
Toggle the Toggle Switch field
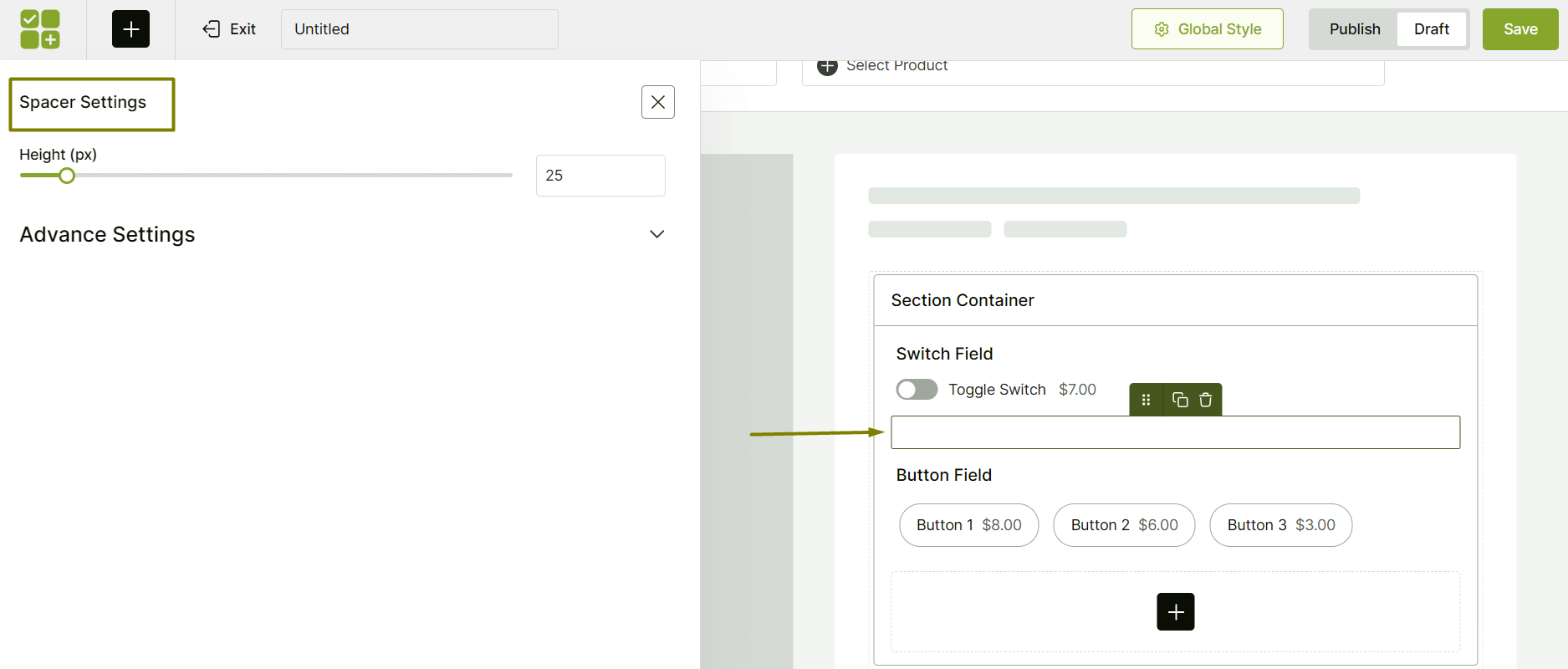[x=917, y=390]
